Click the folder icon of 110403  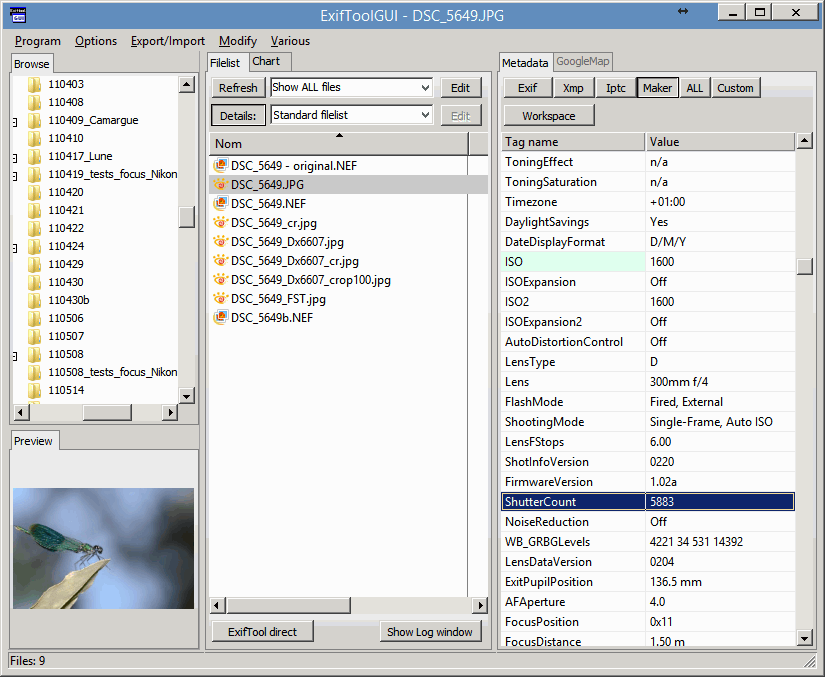(35, 84)
